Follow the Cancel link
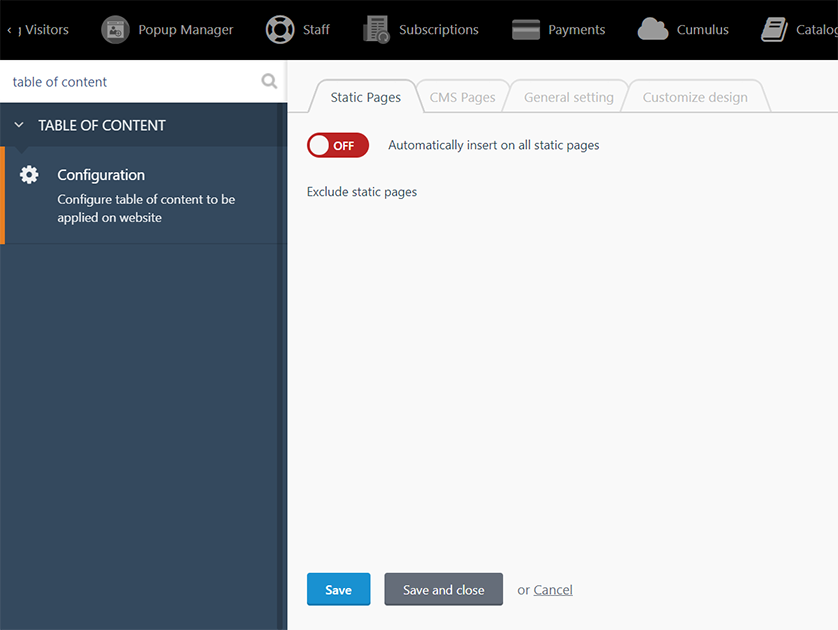Viewport: 838px width, 630px height. tap(553, 590)
